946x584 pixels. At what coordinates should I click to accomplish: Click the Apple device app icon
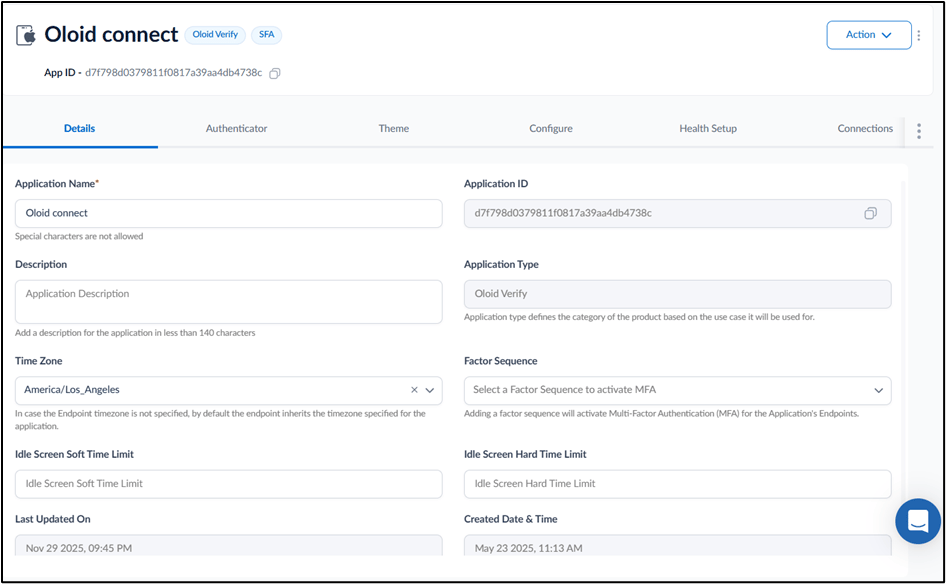[x=26, y=35]
